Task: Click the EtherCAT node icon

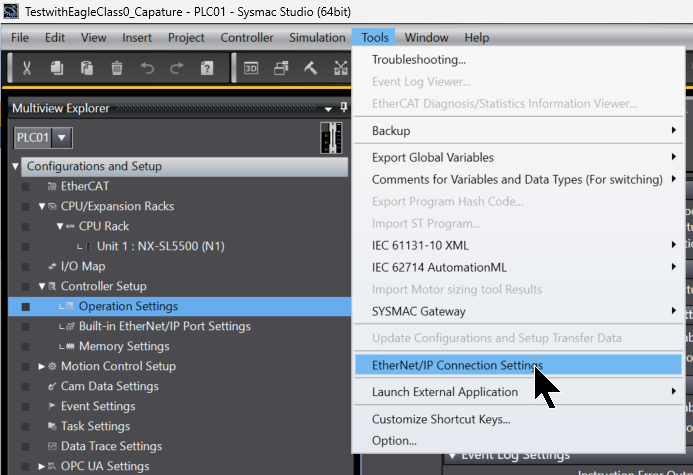Action: pos(52,186)
